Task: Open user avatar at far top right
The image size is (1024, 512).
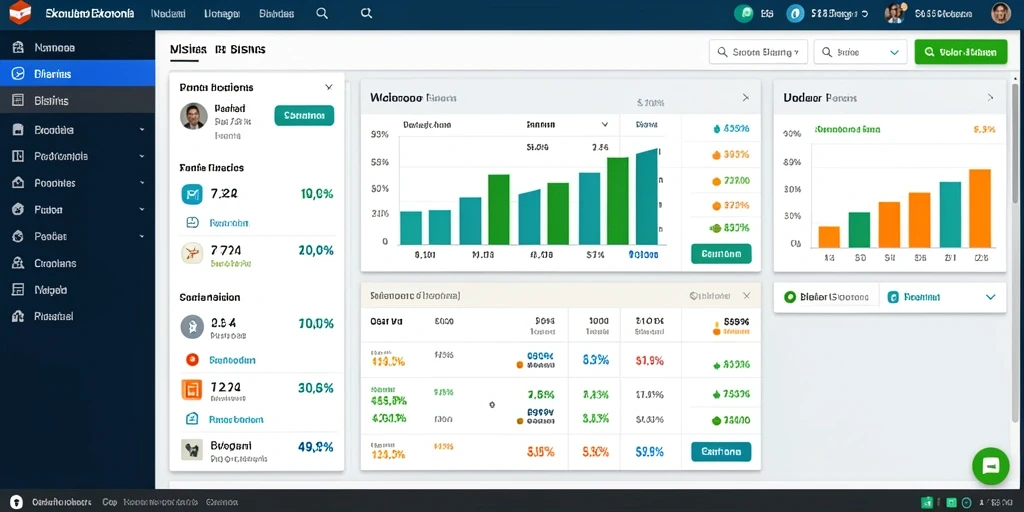Action: tap(1000, 13)
